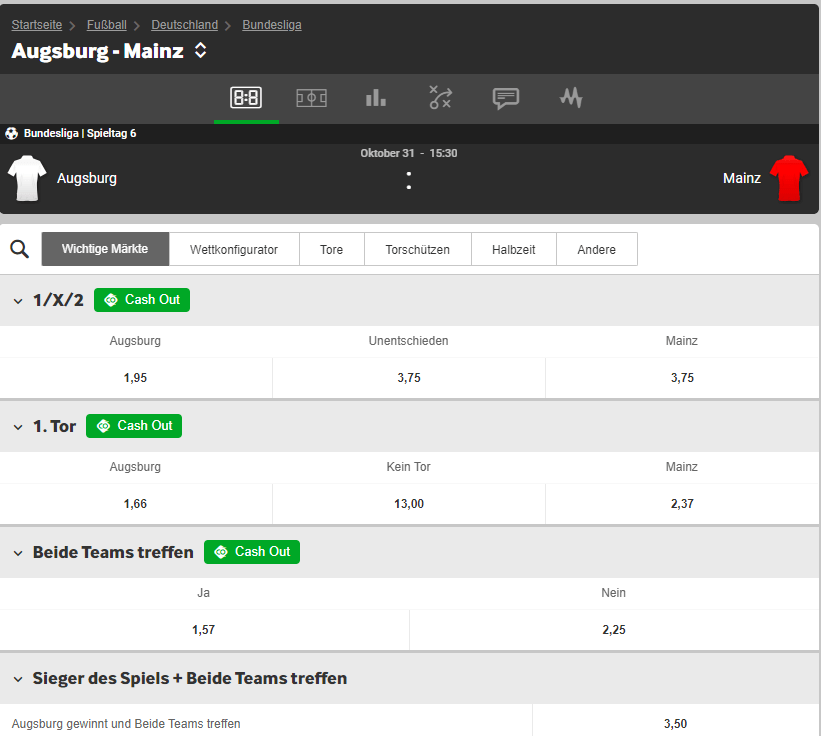Viewport: 821px width, 736px height.
Task: Open the match commentary speech bubble icon
Action: tap(506, 98)
